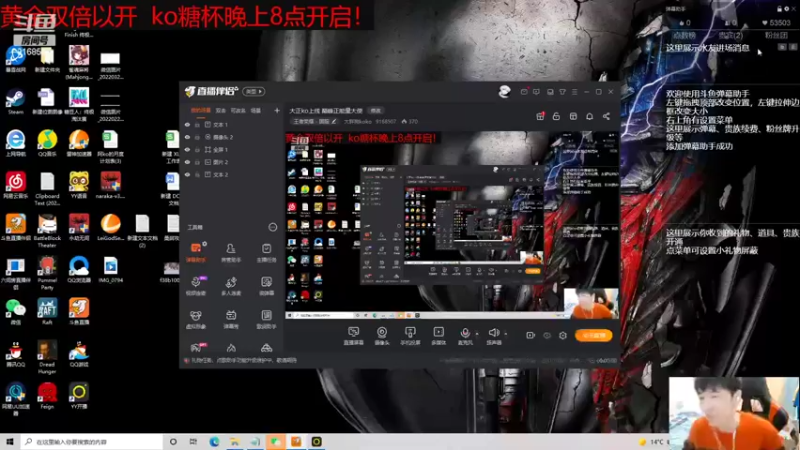Screen dimensions: 800x450
Task: Add 摄像头 camera source
Action: 382,336
